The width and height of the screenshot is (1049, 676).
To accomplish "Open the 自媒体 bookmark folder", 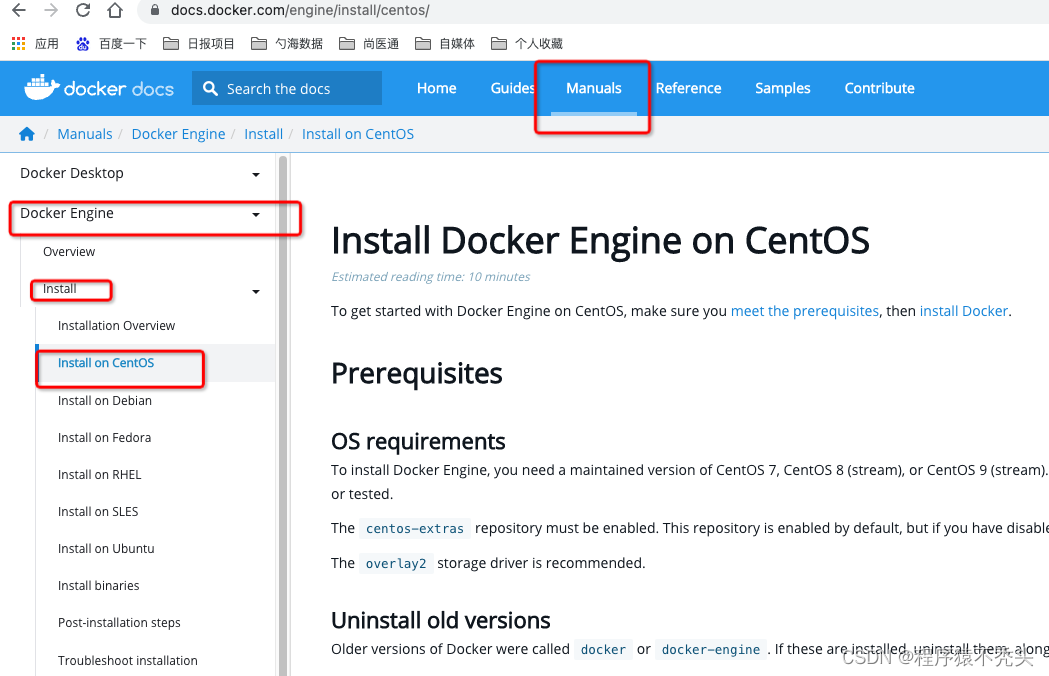I will 446,44.
